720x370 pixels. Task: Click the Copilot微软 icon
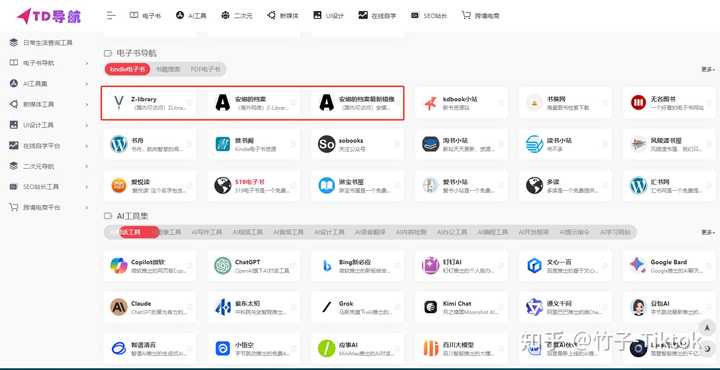tap(119, 266)
